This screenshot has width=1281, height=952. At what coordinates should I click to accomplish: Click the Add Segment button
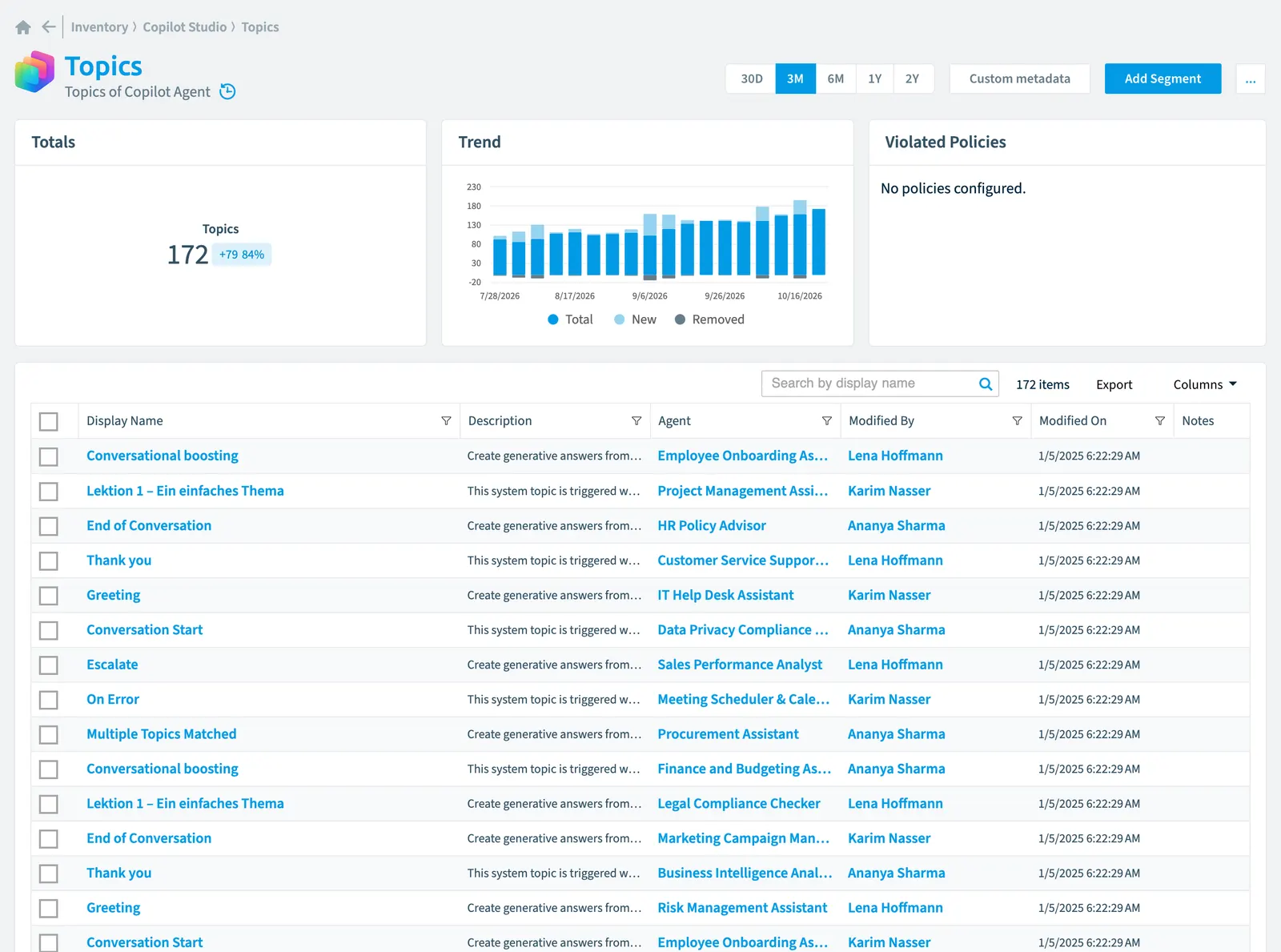tap(1163, 79)
